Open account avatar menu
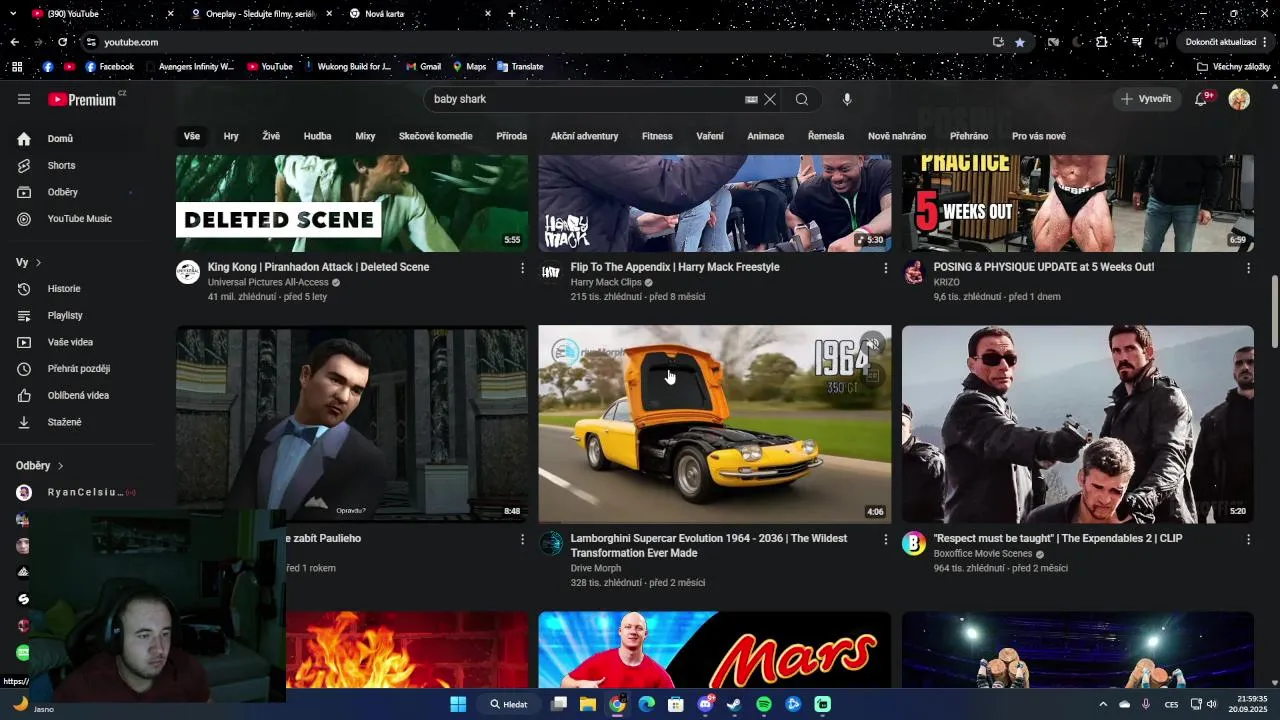 (x=1239, y=99)
